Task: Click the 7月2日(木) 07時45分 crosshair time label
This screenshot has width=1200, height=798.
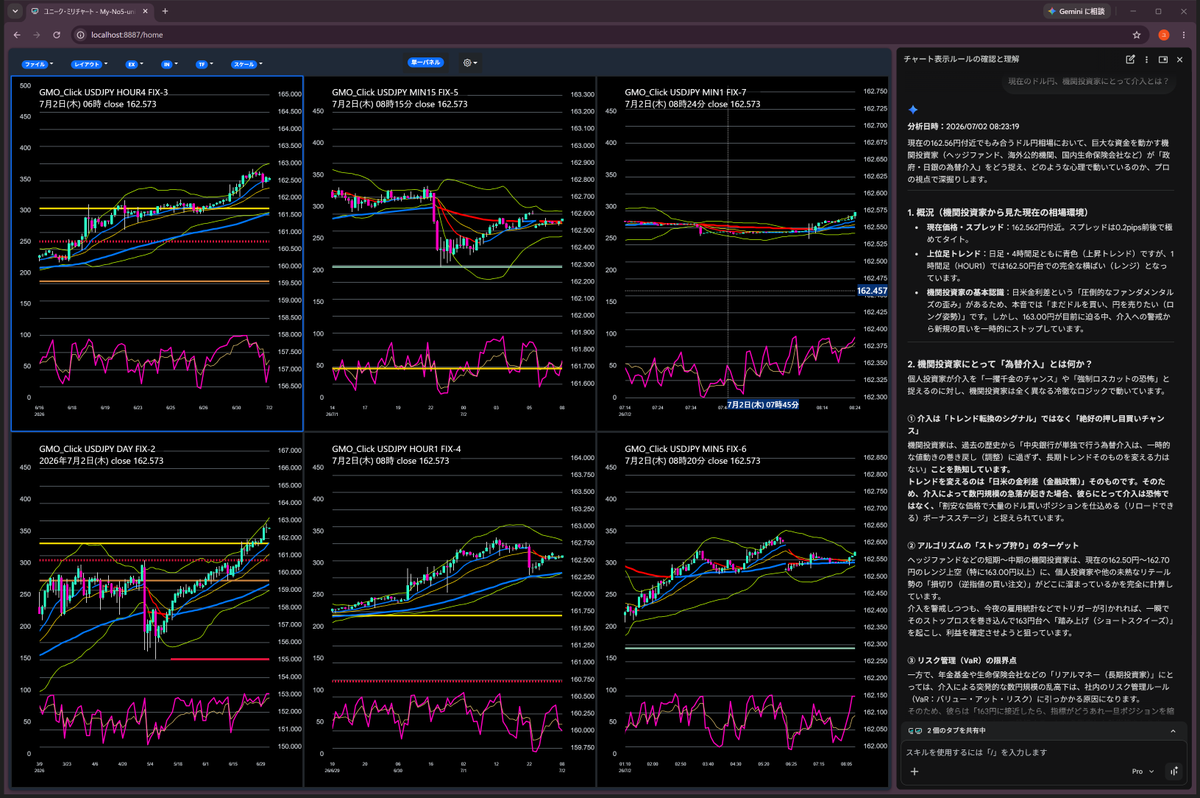Action: pos(762,405)
